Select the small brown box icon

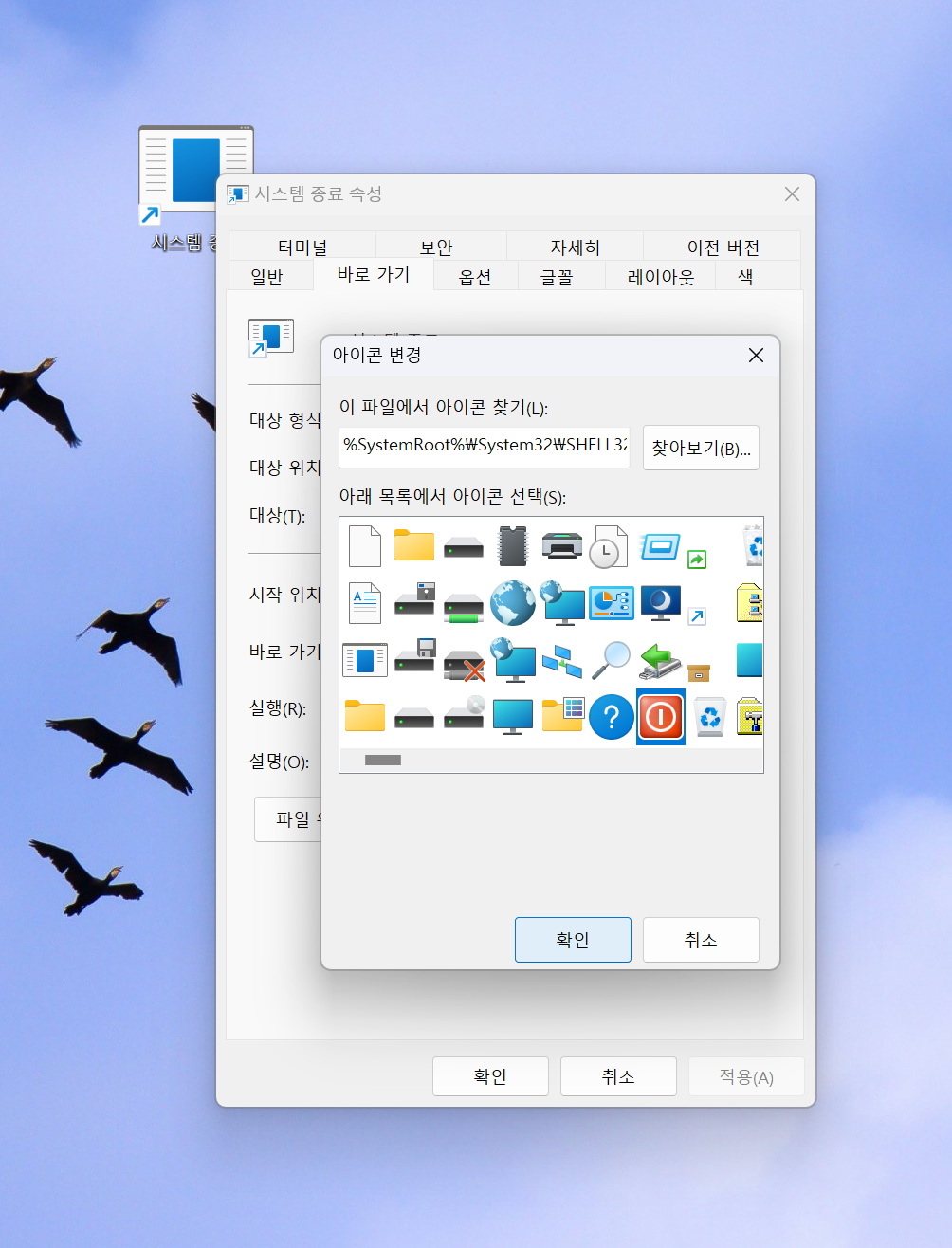(699, 672)
